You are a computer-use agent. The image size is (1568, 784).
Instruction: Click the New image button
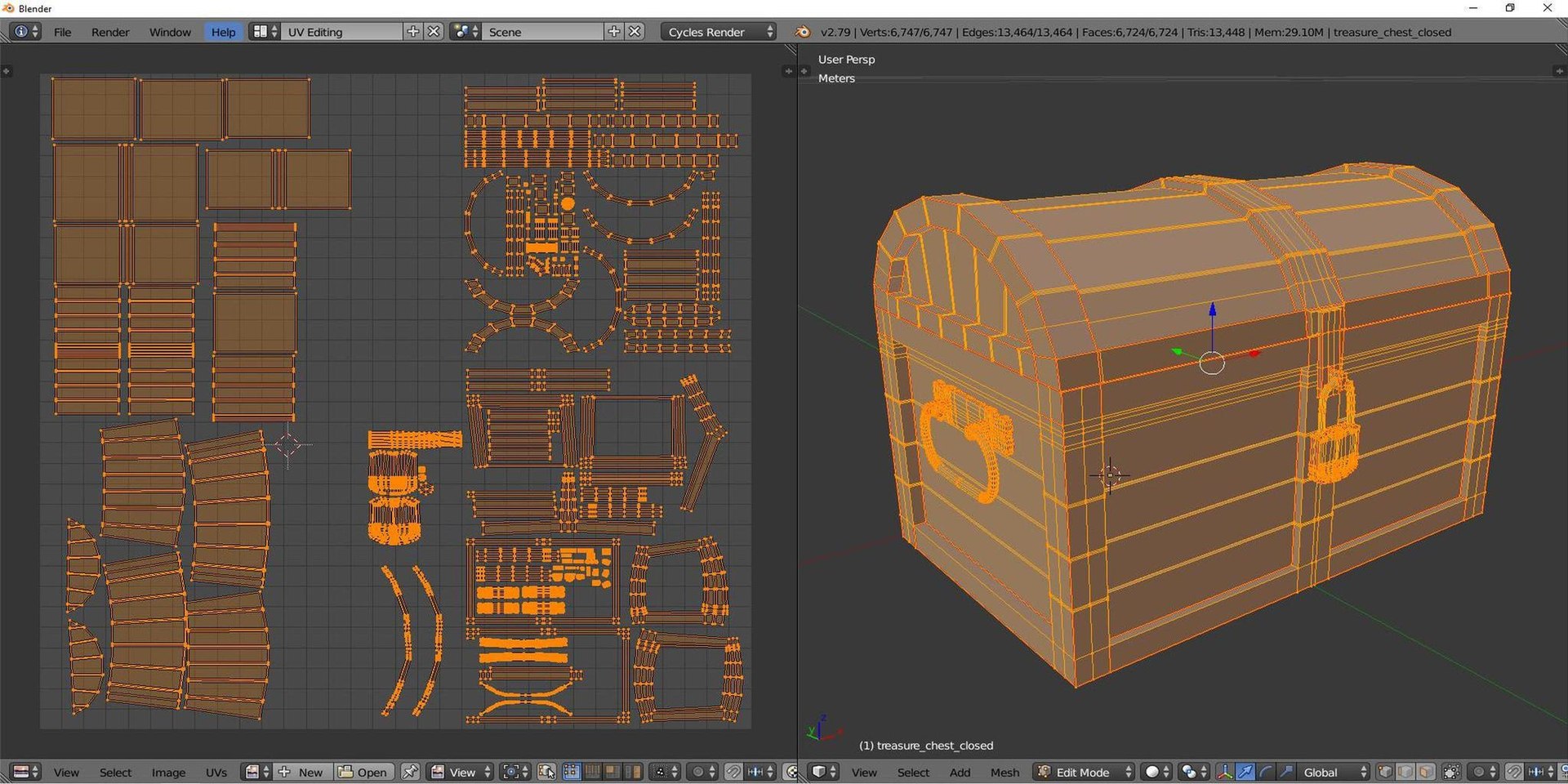302,772
